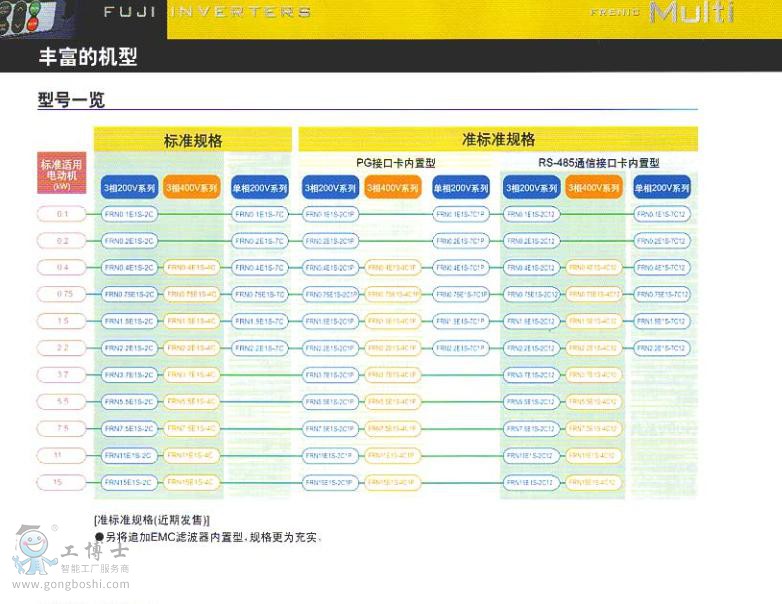Click the PG接口卡内置型 subheading

pyautogui.click(x=396, y=163)
